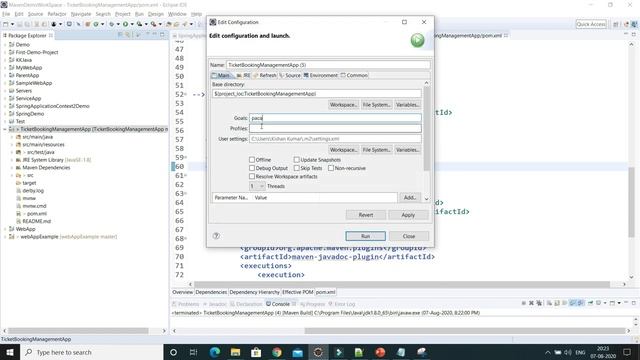Open File Explorer from taskbar

pos(236,352)
